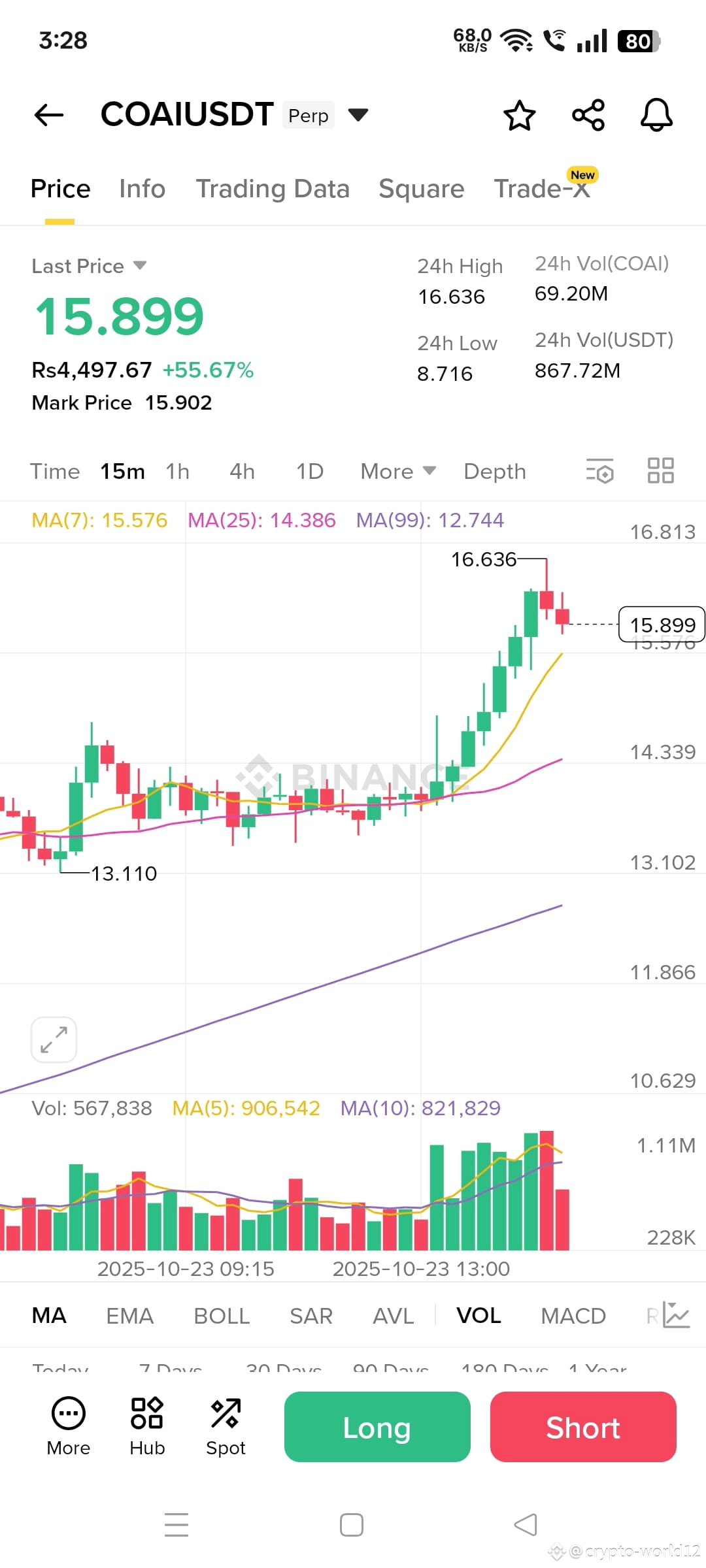This screenshot has height=1568, width=706.
Task: Tap the MA(99): 12.744 legend
Action: (x=430, y=520)
